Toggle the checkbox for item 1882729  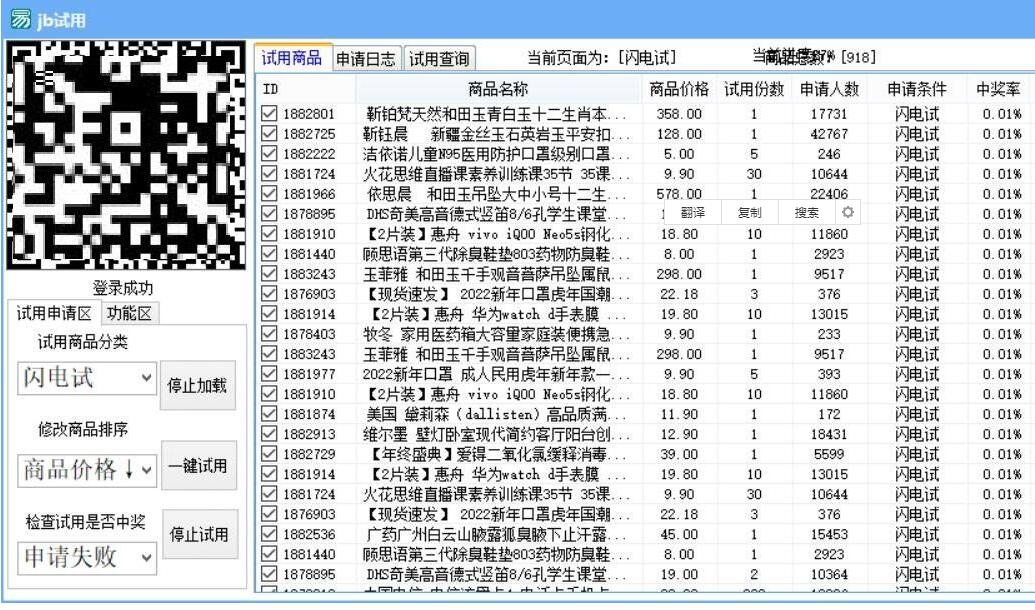(x=269, y=454)
